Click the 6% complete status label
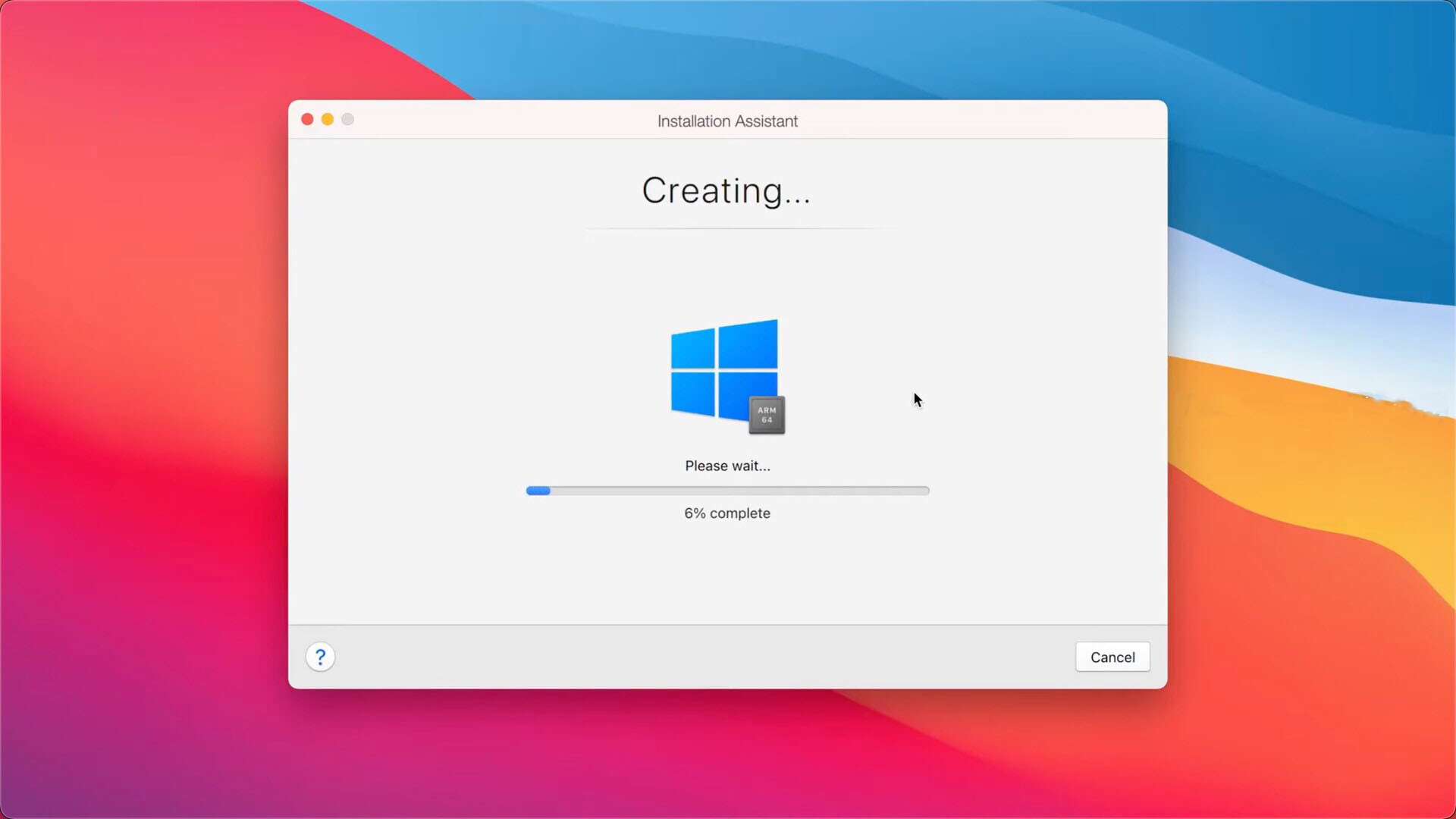 point(726,513)
